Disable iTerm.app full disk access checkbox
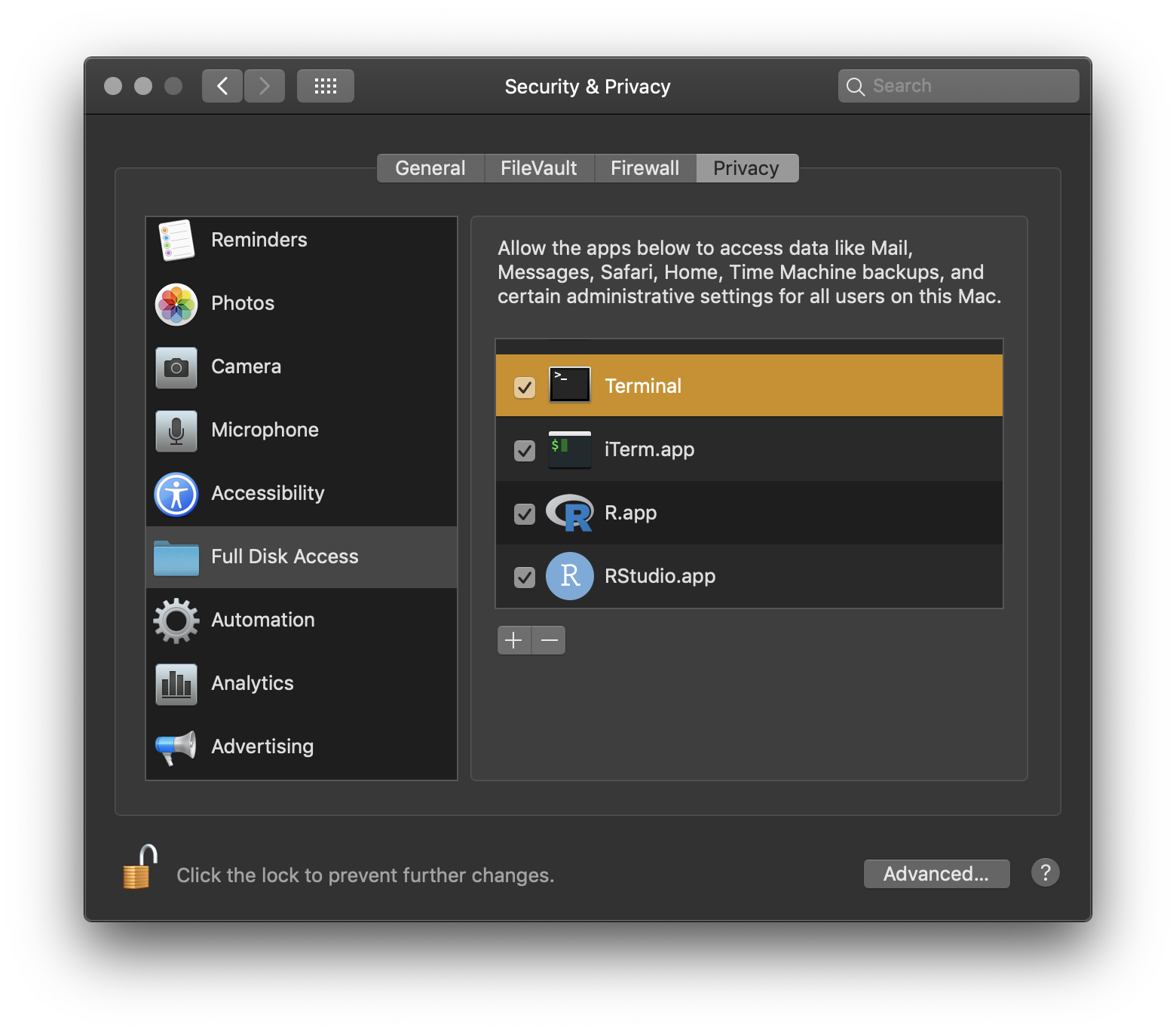 click(524, 451)
